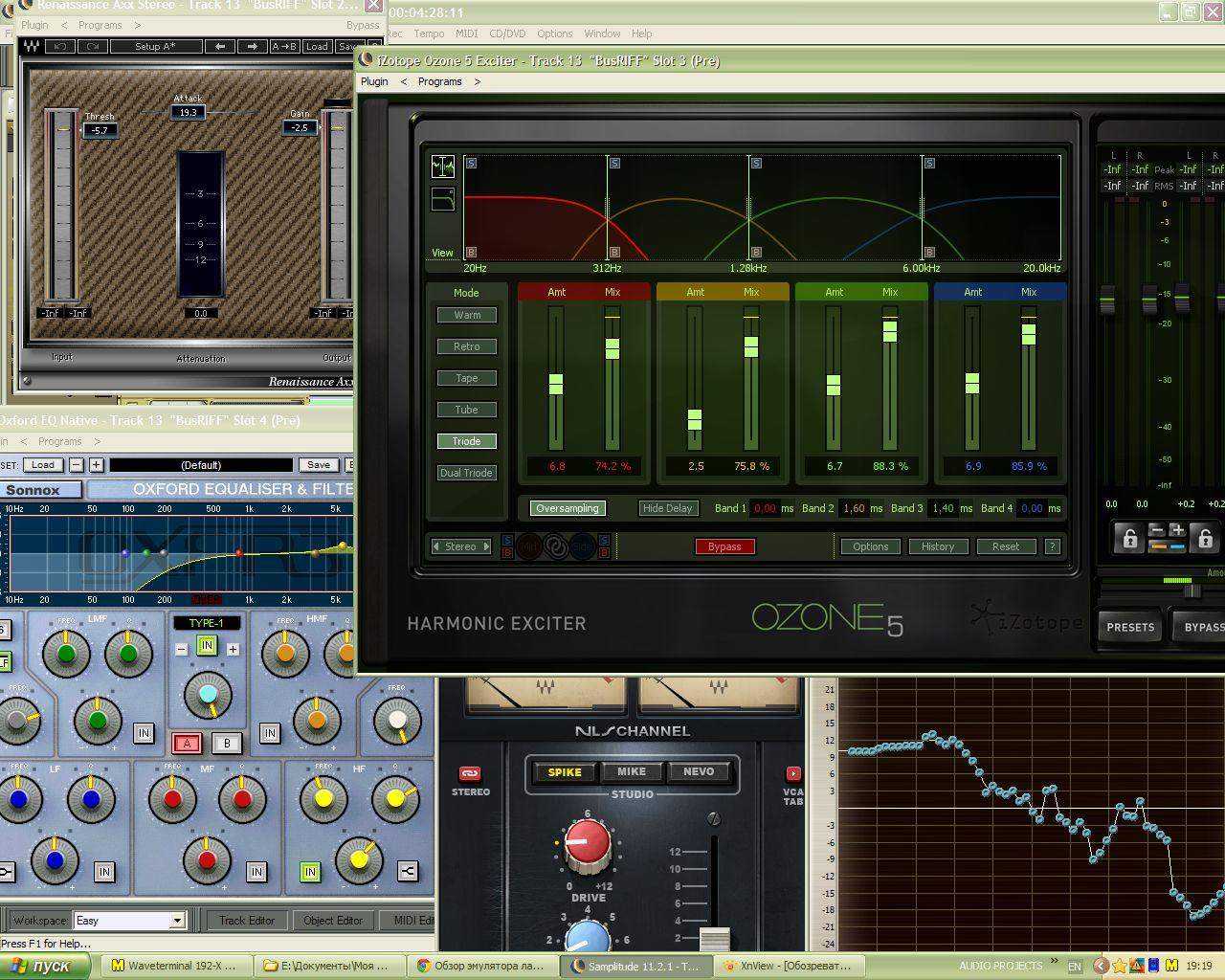Click the spectrum view icon in Ozone Exciter

443,167
